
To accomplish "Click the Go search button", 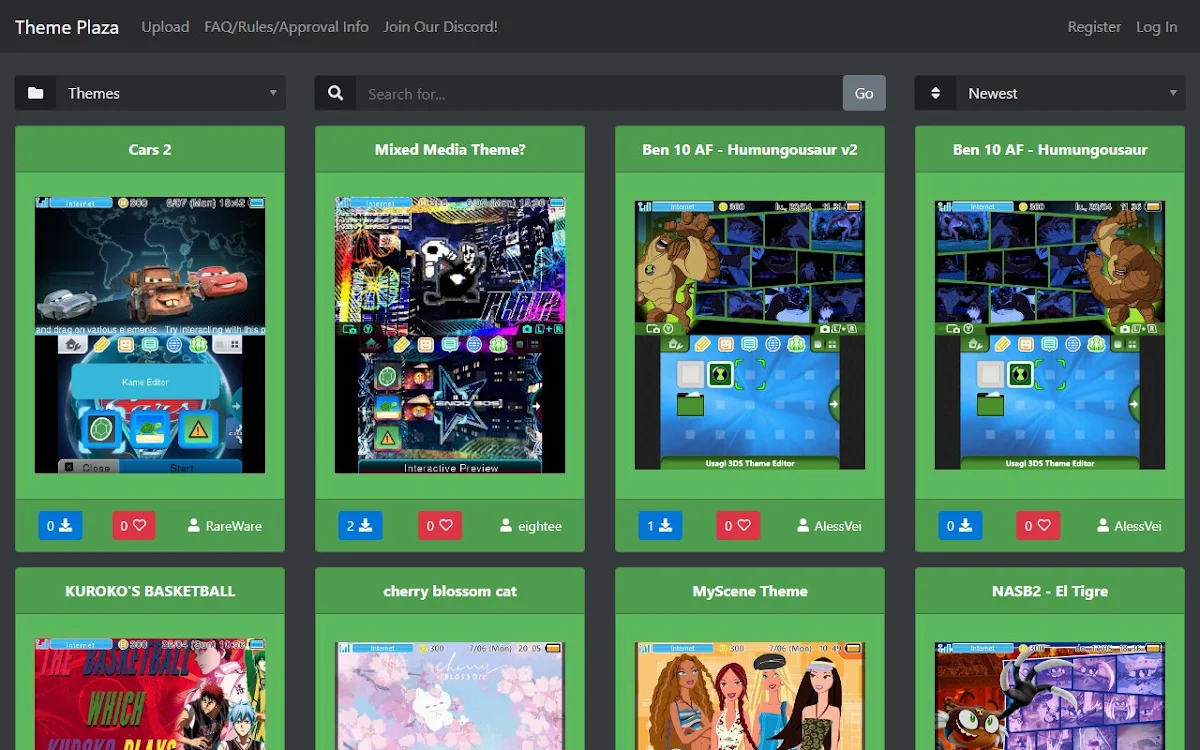I will pos(864,93).
